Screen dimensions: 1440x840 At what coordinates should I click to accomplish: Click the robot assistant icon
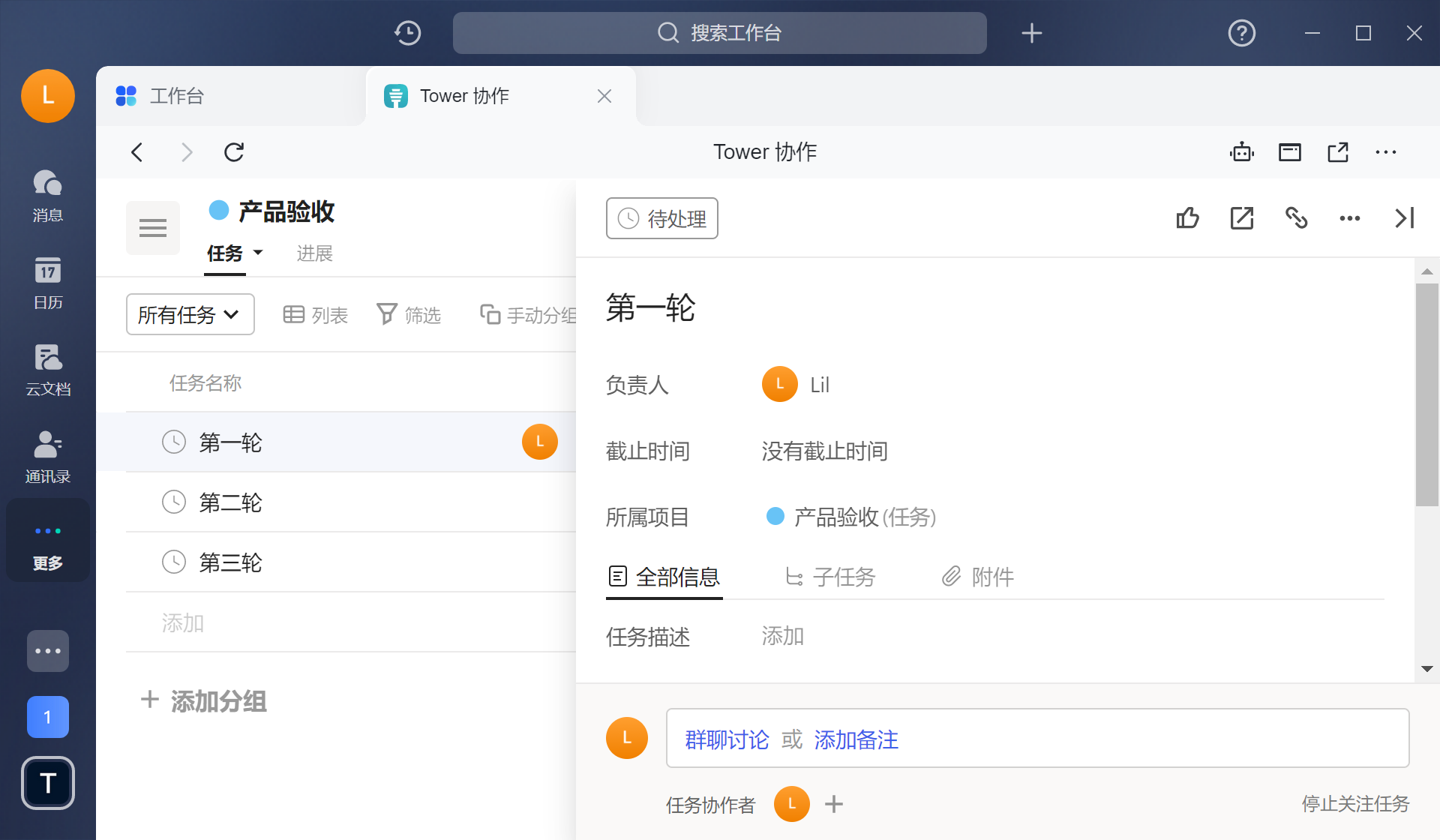click(x=1242, y=152)
